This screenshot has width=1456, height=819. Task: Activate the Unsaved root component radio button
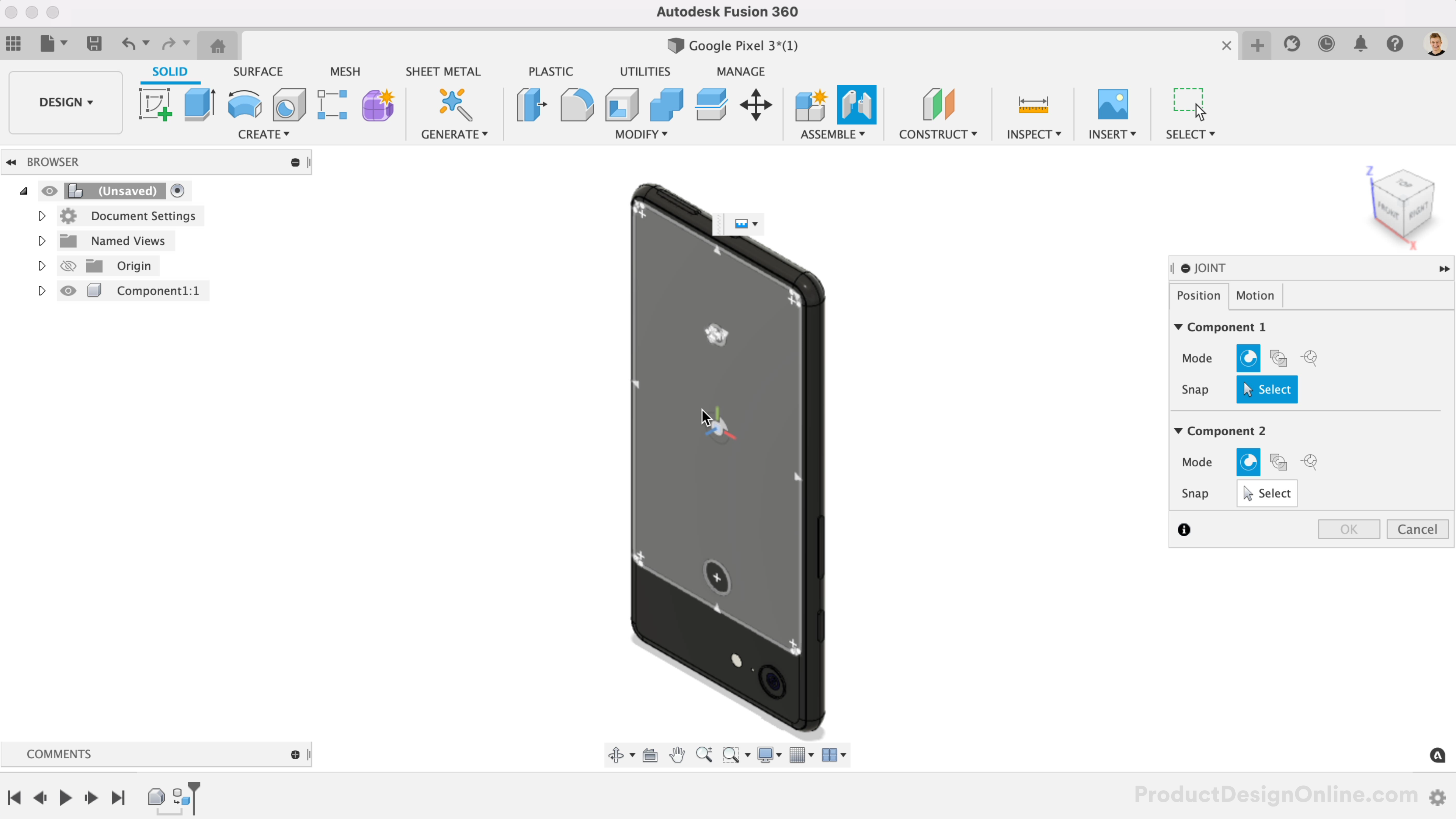[x=177, y=191]
